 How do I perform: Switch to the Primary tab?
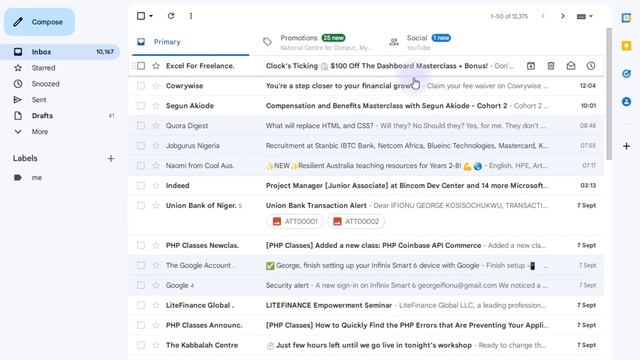191,42
